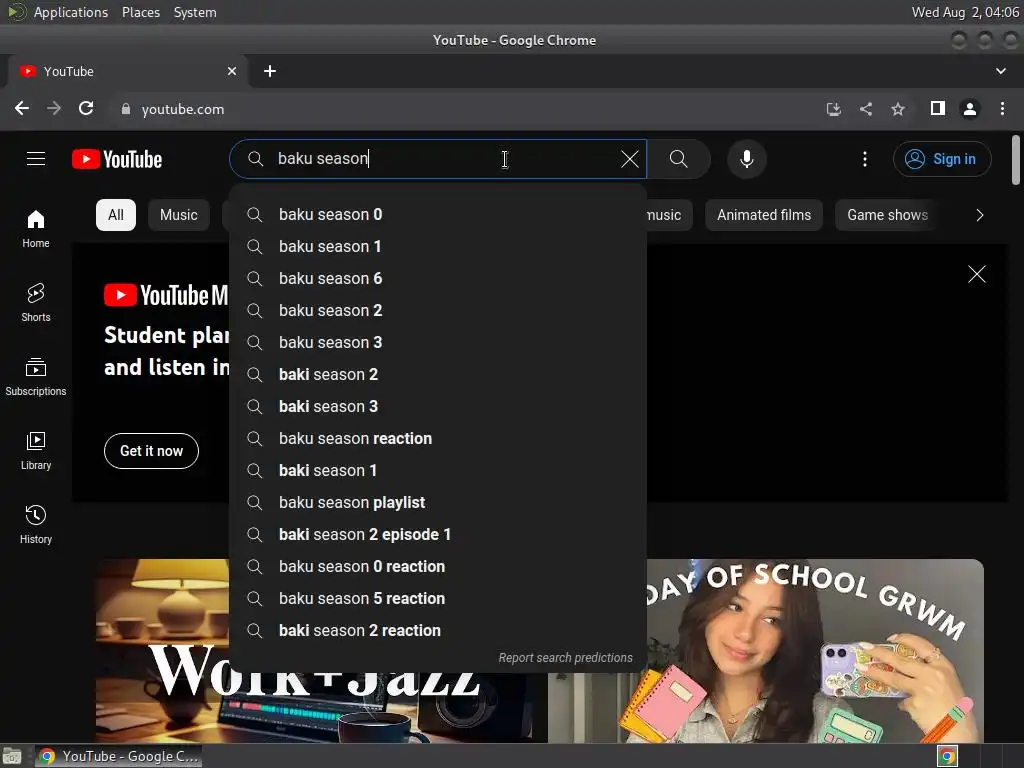Expand Chrome's tab search chevron
The image size is (1024, 768).
pyautogui.click(x=1000, y=71)
